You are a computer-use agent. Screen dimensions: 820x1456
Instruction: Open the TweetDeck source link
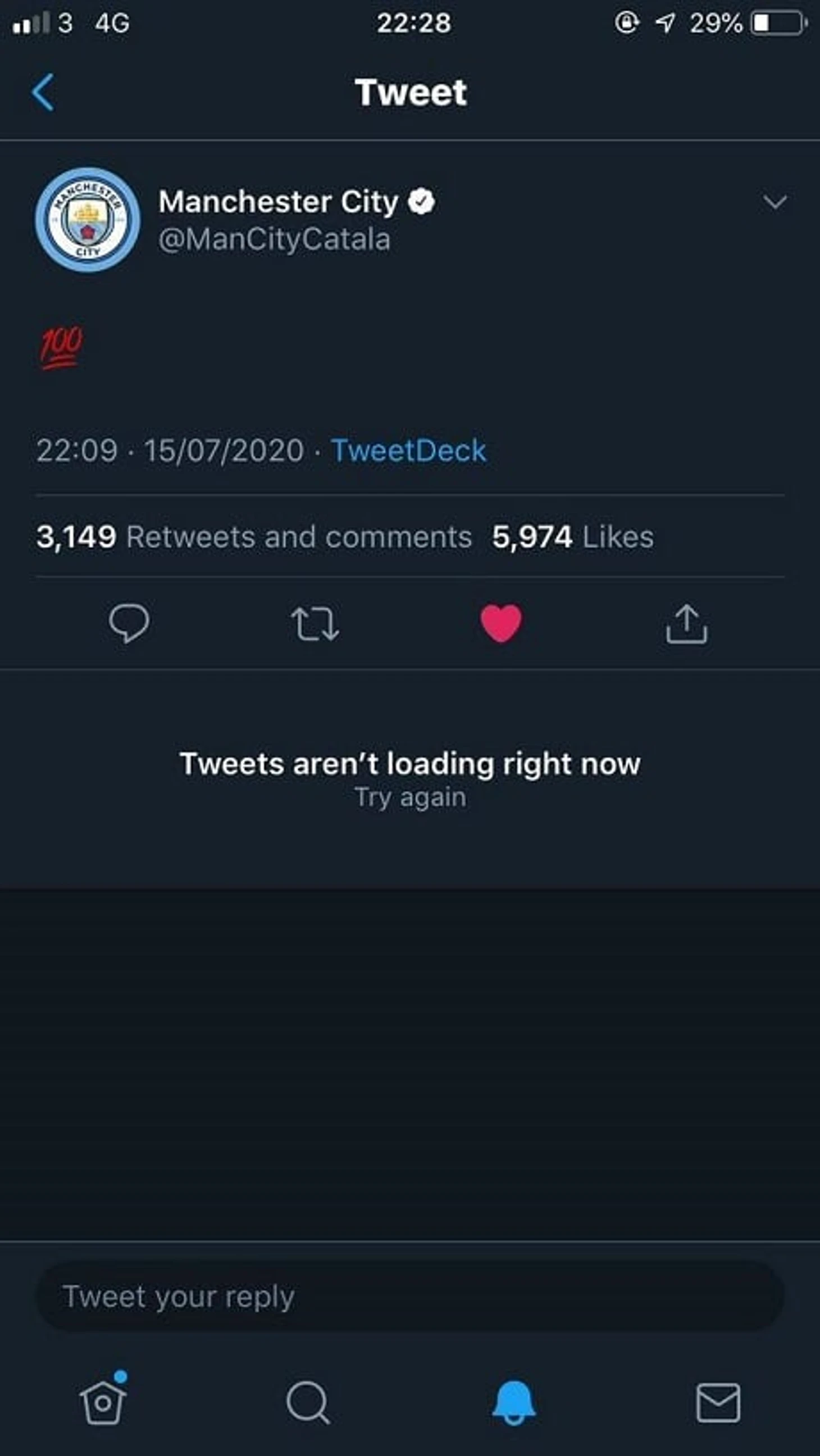click(x=408, y=450)
